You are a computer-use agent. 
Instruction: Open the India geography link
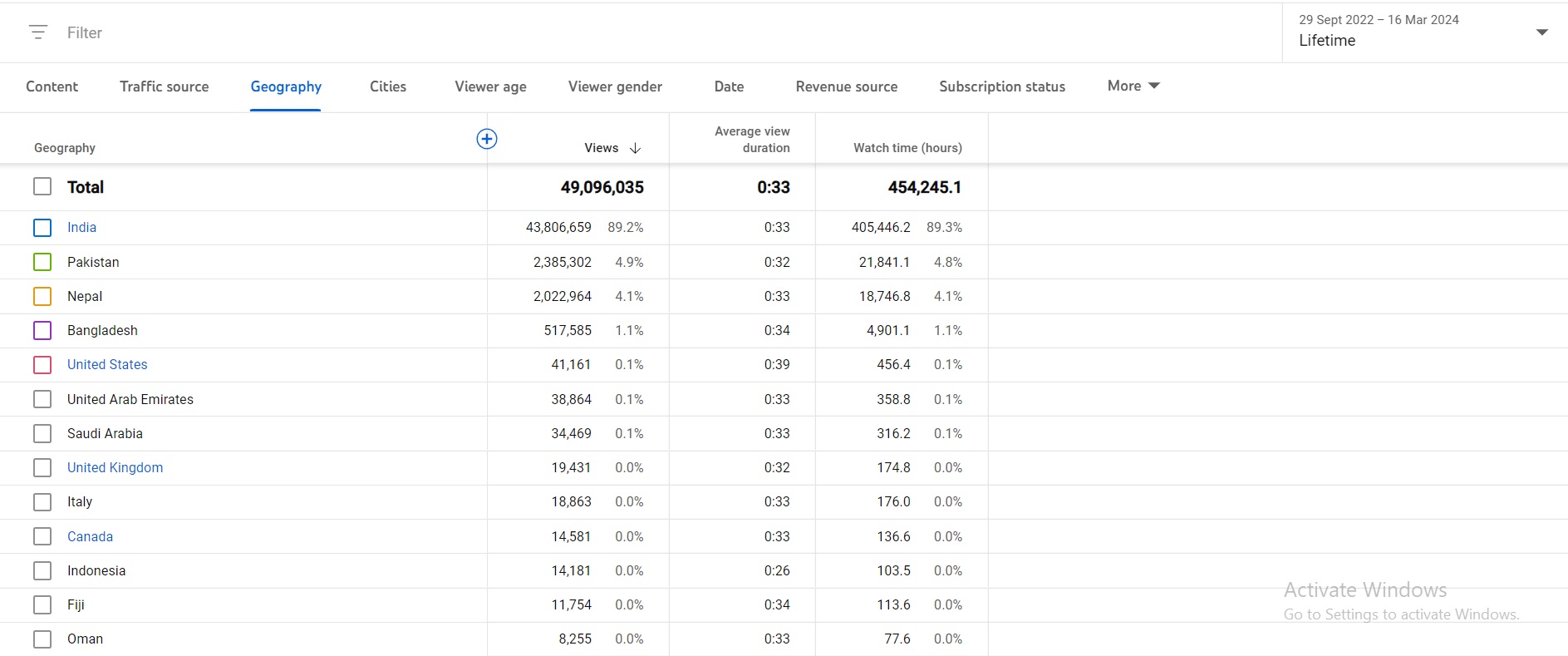tap(81, 227)
